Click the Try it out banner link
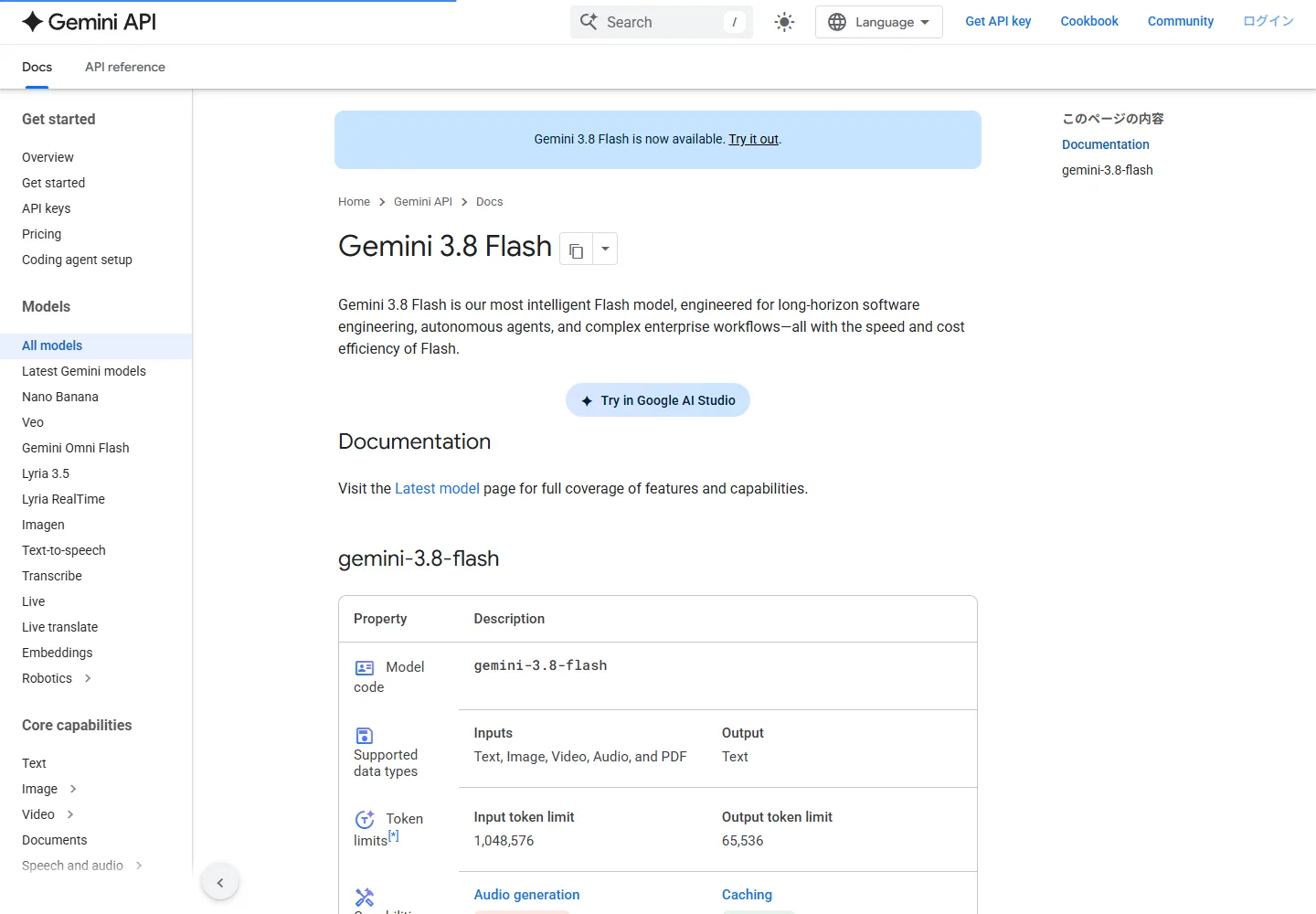 (x=754, y=139)
